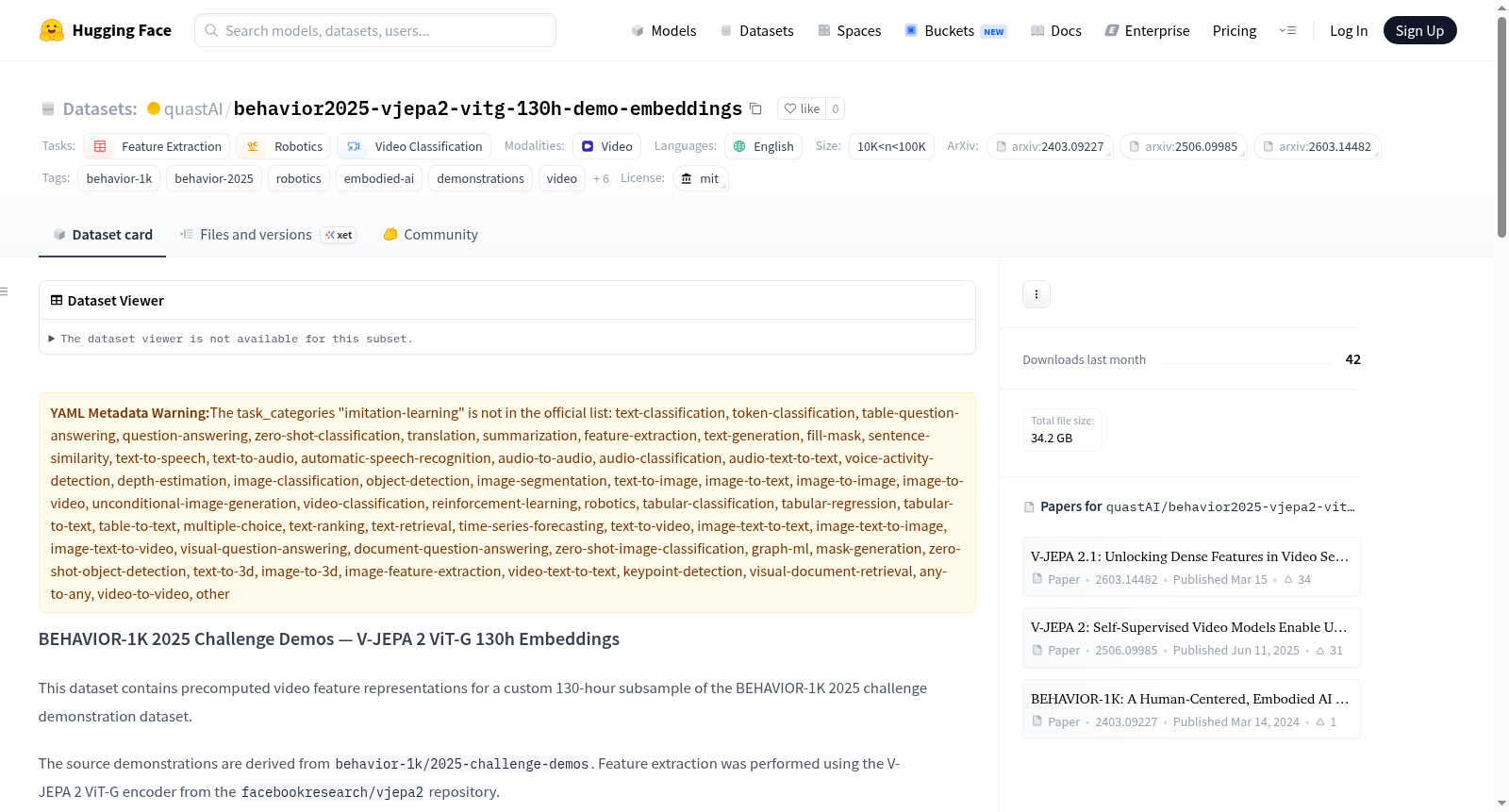Focus the search models, datasets, users field
The height and width of the screenshot is (812, 1509).
tap(375, 30)
